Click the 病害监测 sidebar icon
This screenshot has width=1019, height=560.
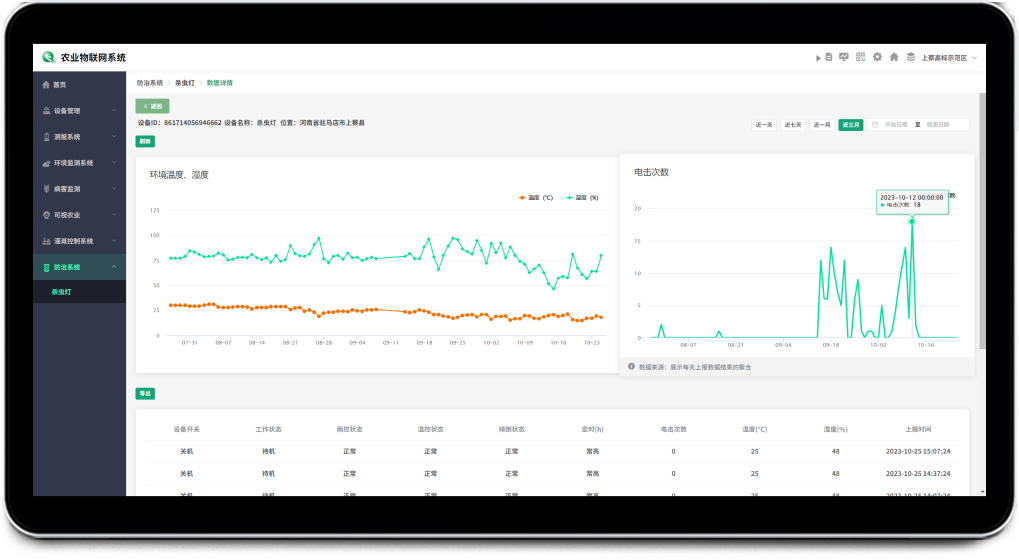pos(46,189)
